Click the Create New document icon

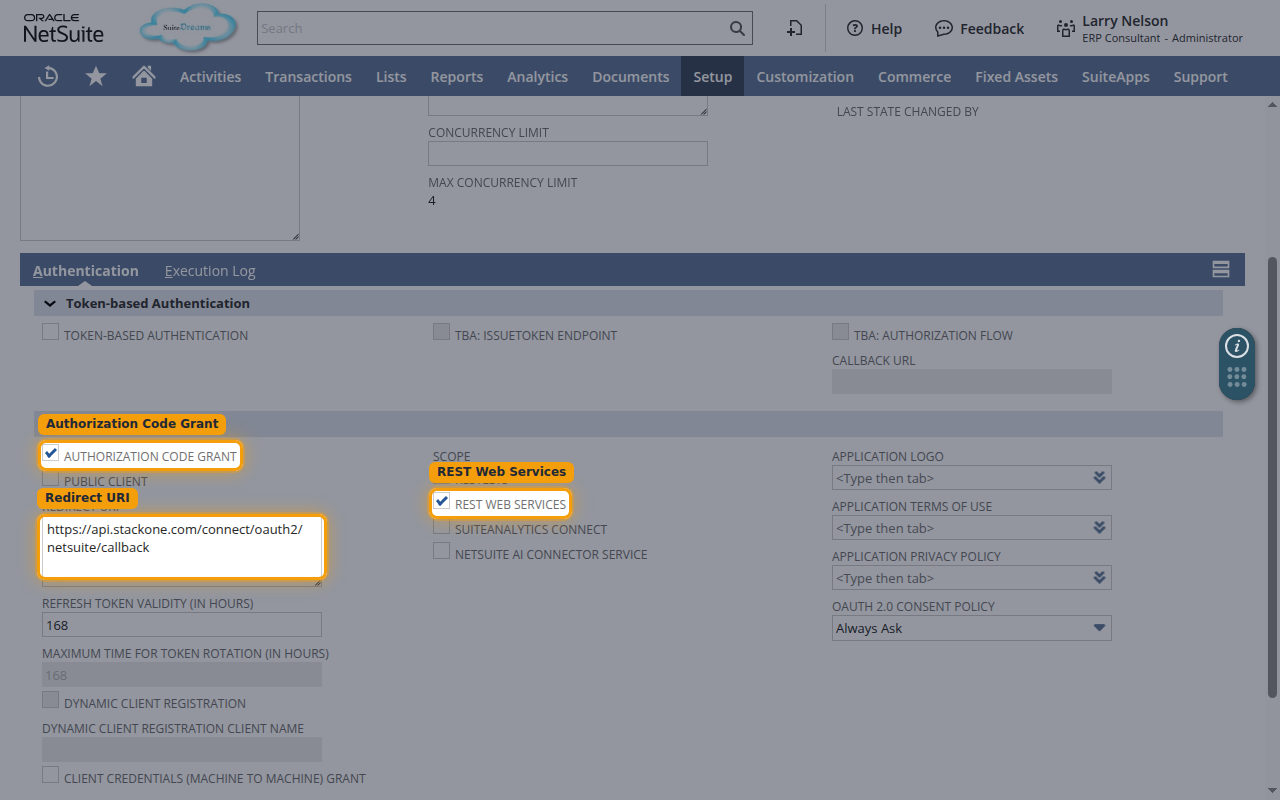click(x=794, y=28)
